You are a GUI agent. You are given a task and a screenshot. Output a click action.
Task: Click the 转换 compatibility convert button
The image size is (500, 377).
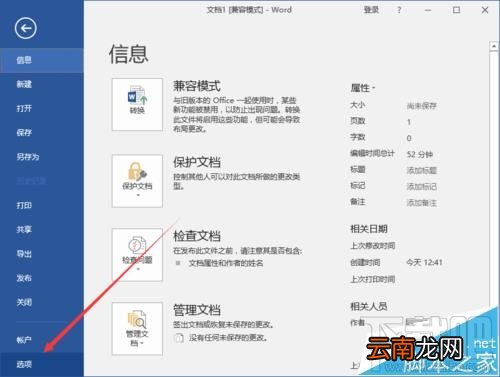[x=137, y=105]
